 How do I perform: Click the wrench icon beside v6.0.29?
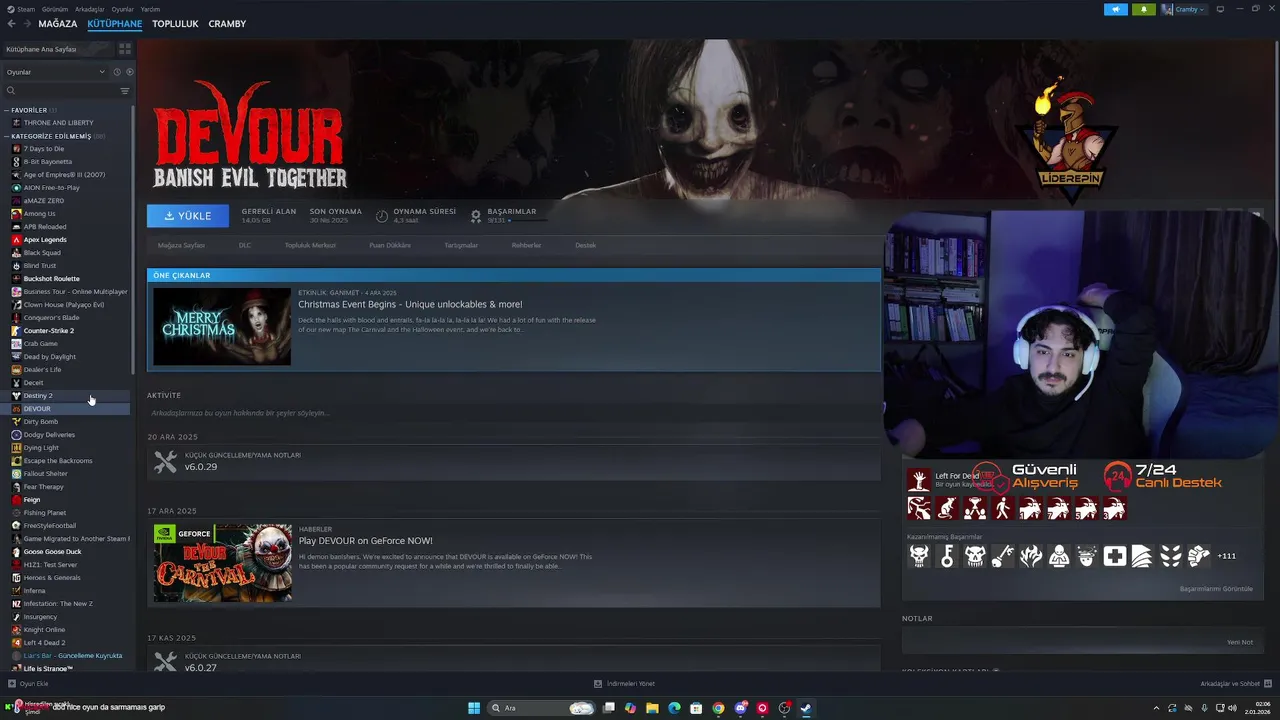pos(165,462)
